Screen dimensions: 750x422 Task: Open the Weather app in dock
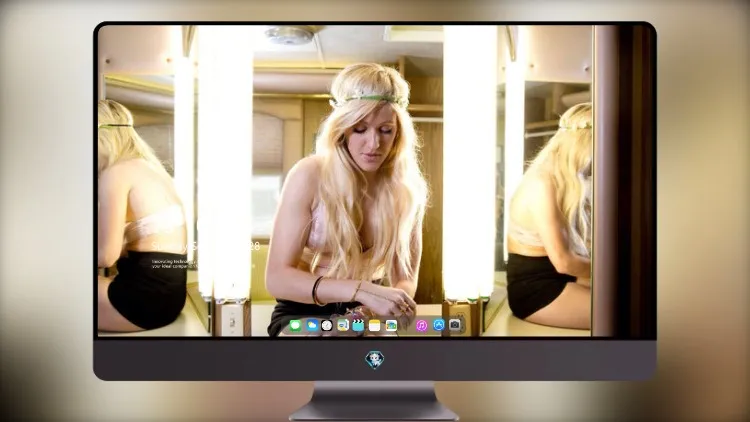tap(312, 326)
